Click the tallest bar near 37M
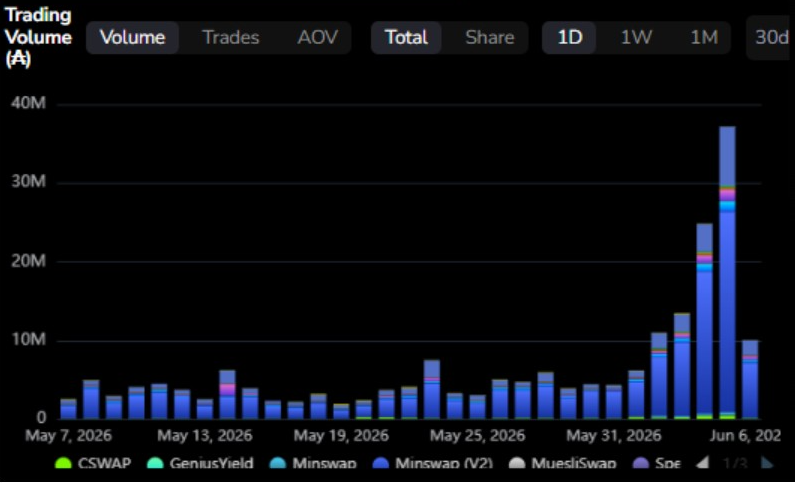 pyautogui.click(x=727, y=273)
